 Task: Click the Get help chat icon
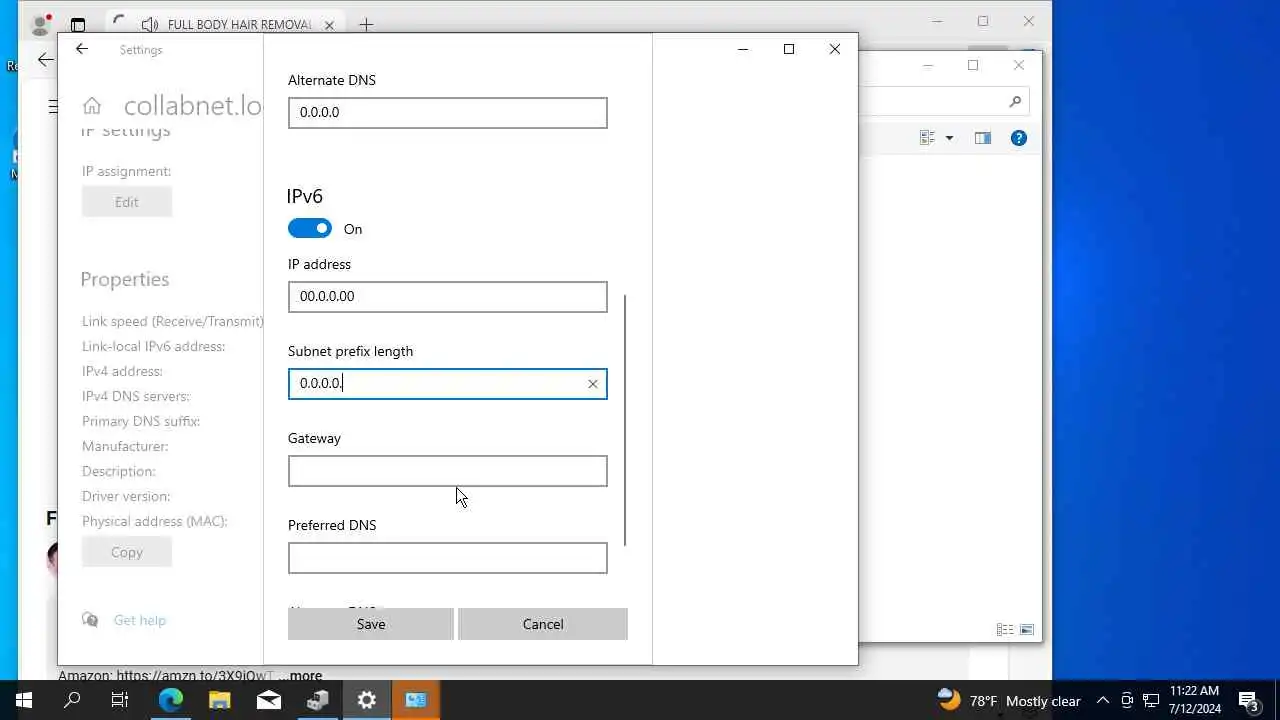tap(91, 620)
